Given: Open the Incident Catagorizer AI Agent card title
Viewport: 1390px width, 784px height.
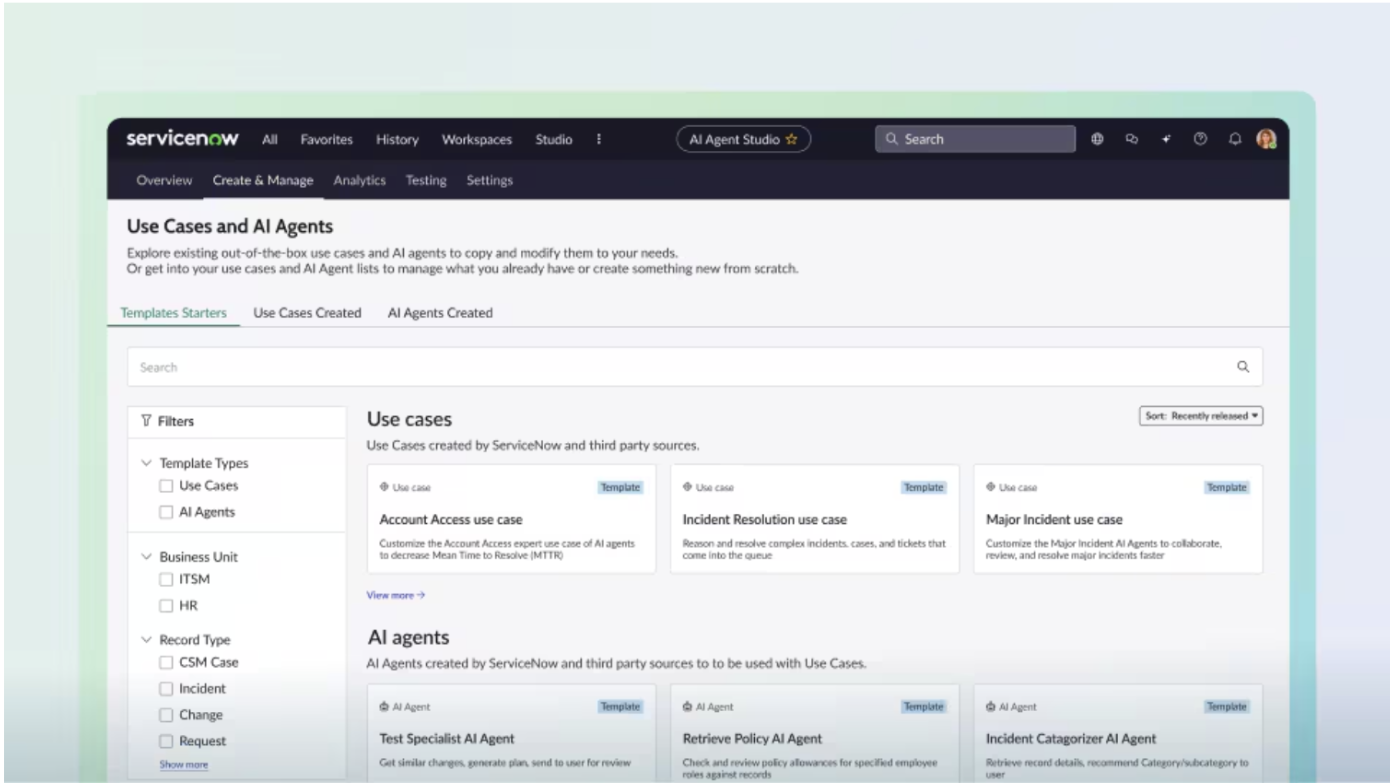Looking at the screenshot, I should click(1071, 739).
